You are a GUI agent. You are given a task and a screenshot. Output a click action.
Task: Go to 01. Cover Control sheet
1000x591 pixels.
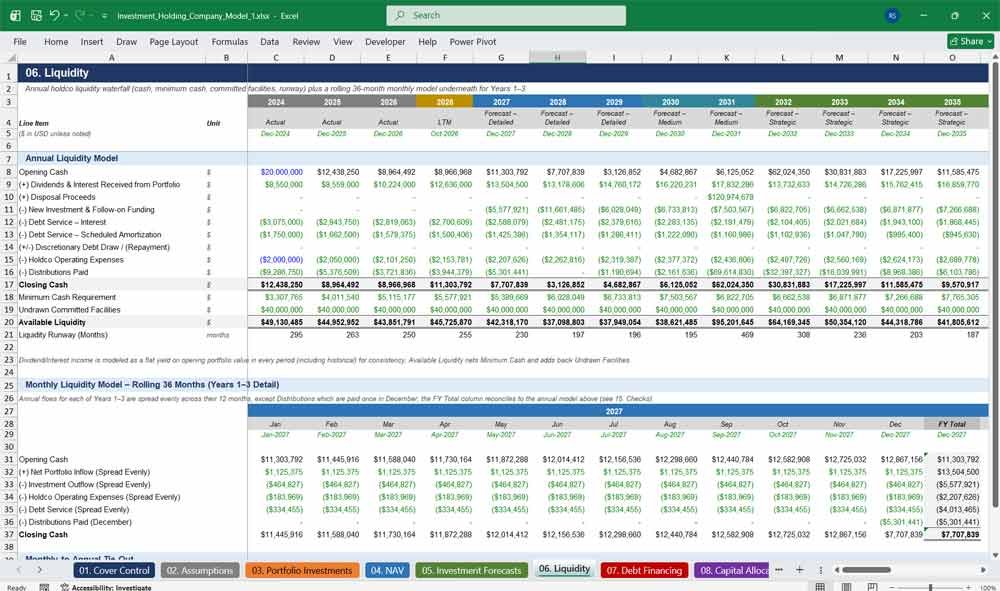point(114,570)
